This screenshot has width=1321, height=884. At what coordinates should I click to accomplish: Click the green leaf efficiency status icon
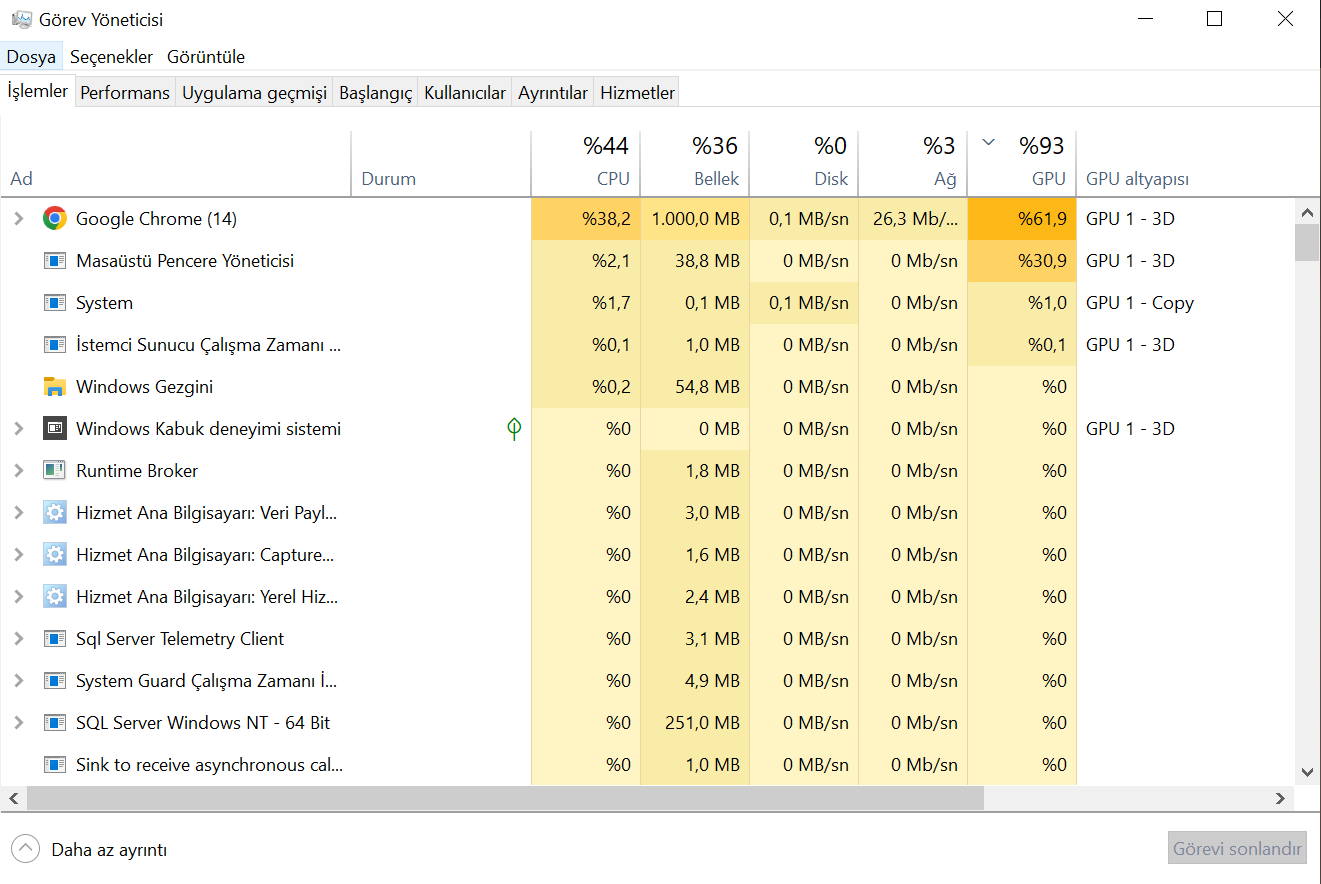(x=514, y=429)
